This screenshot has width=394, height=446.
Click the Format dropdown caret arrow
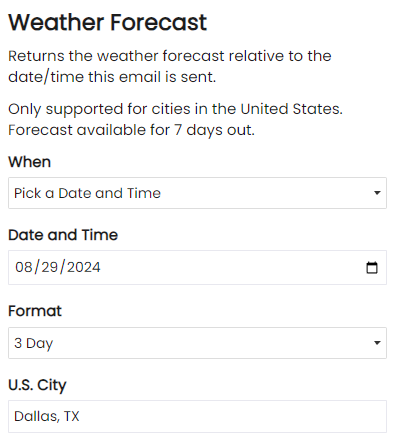pos(377,343)
